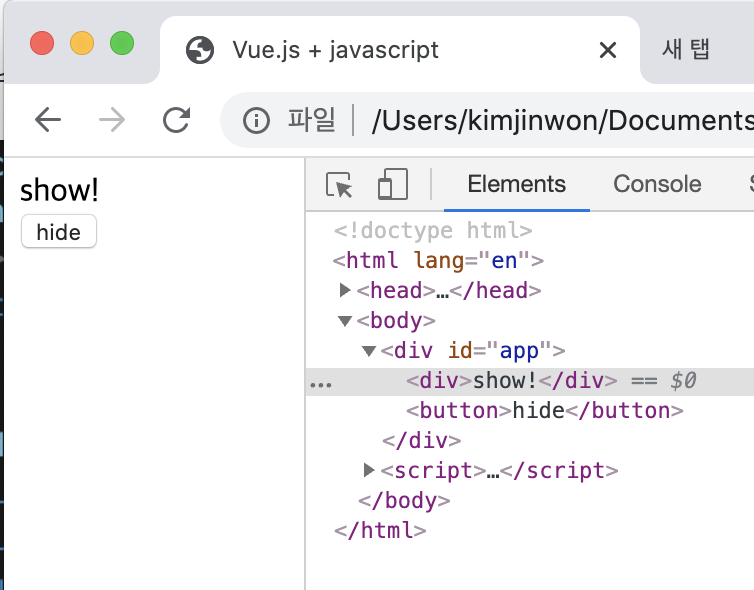Select the closing </body> line
This screenshot has height=590, width=754.
click(404, 501)
